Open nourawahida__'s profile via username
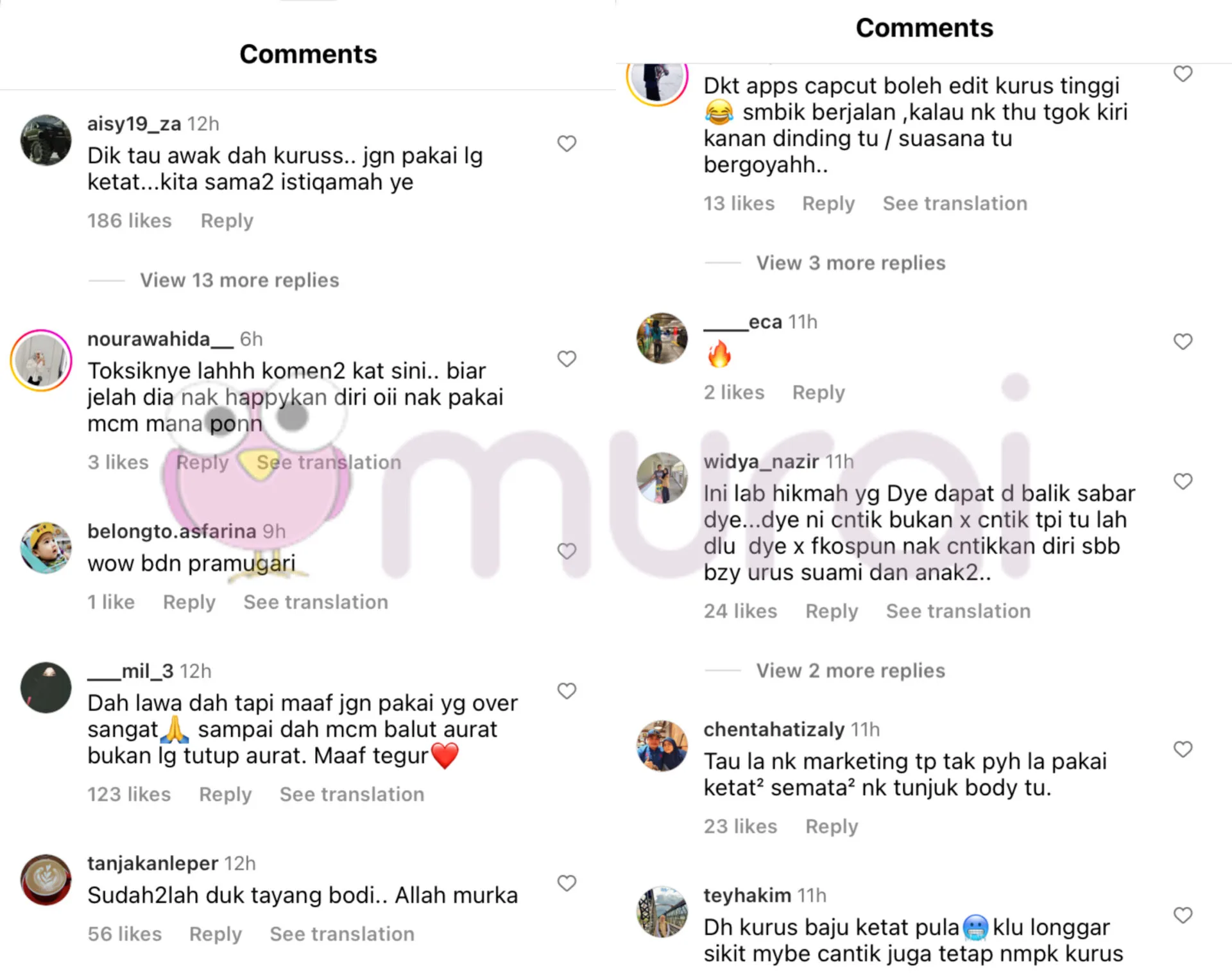1232x975 pixels. coord(160,338)
